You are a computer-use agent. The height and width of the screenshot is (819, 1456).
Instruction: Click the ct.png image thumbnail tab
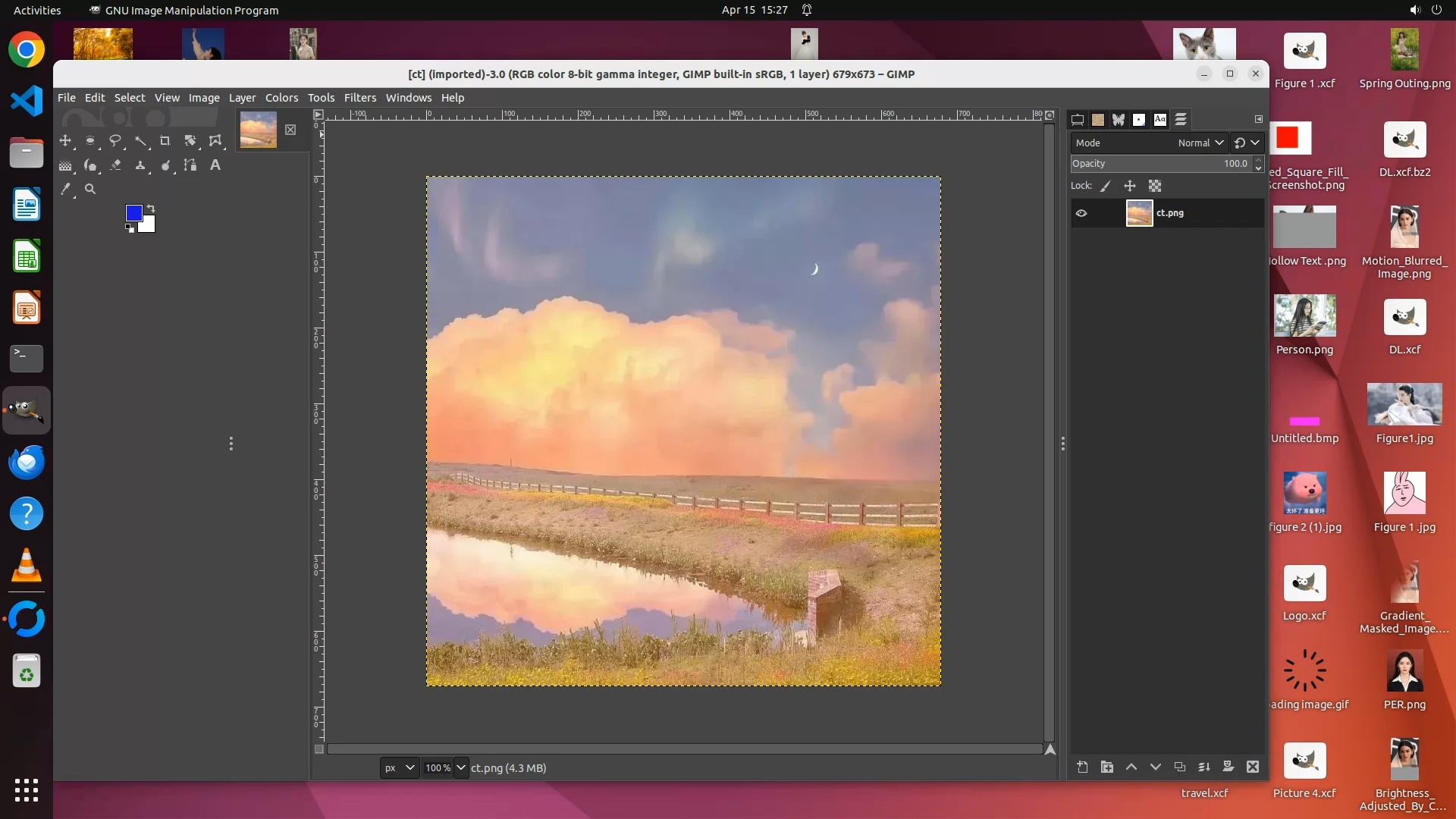pos(258,130)
